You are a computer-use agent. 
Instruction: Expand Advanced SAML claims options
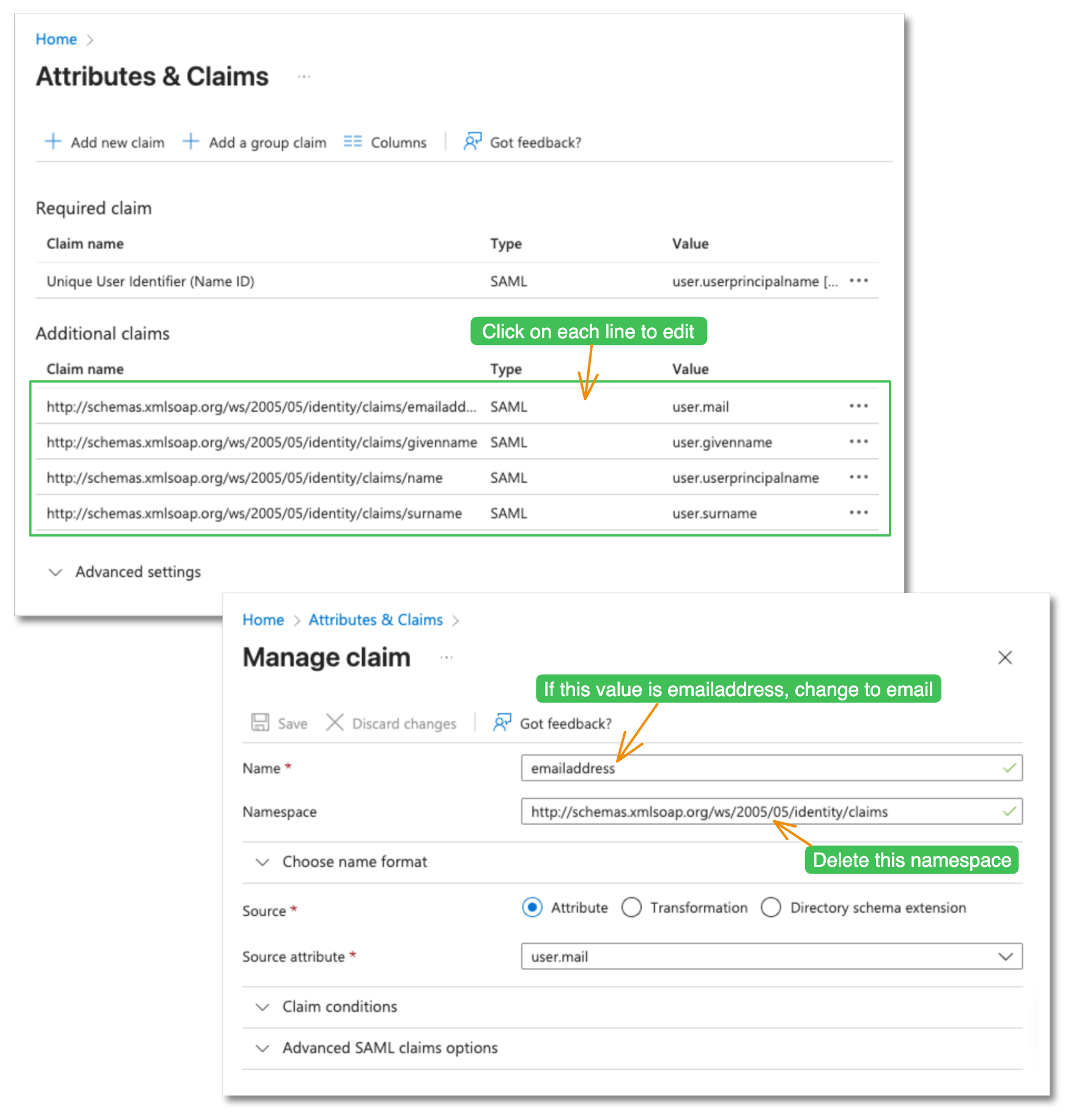click(x=262, y=1048)
